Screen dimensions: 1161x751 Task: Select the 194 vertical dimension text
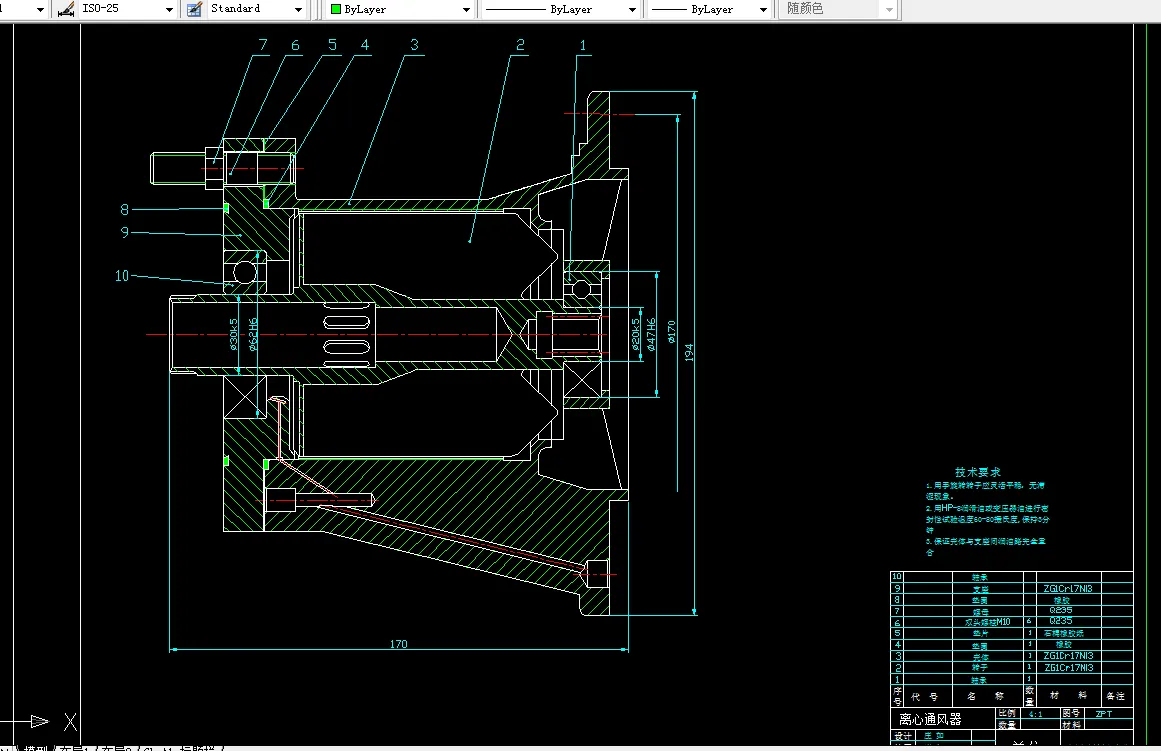point(688,351)
